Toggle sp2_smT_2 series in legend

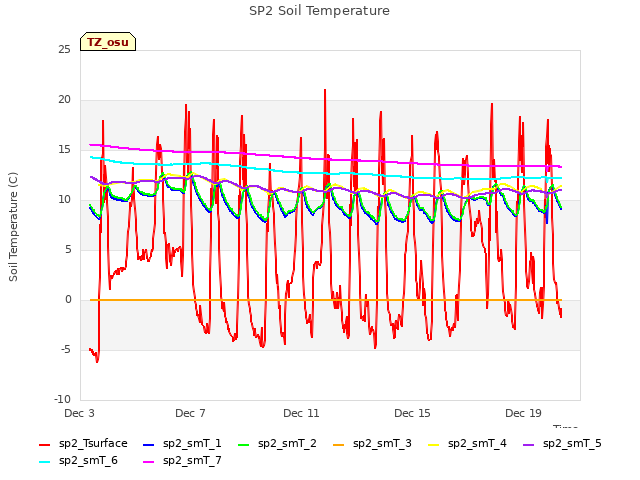(x=277, y=443)
